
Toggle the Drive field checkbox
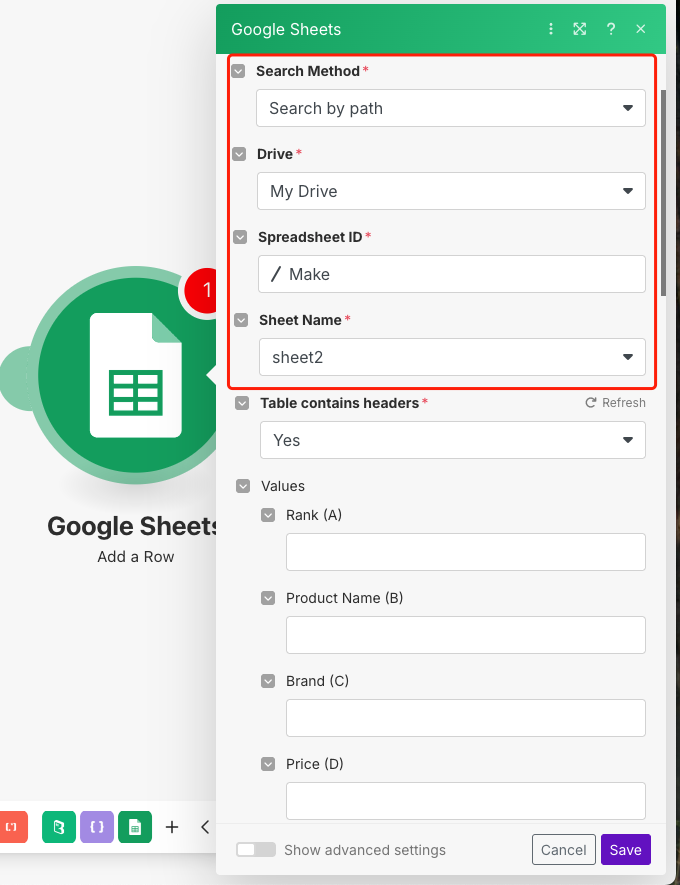(239, 154)
